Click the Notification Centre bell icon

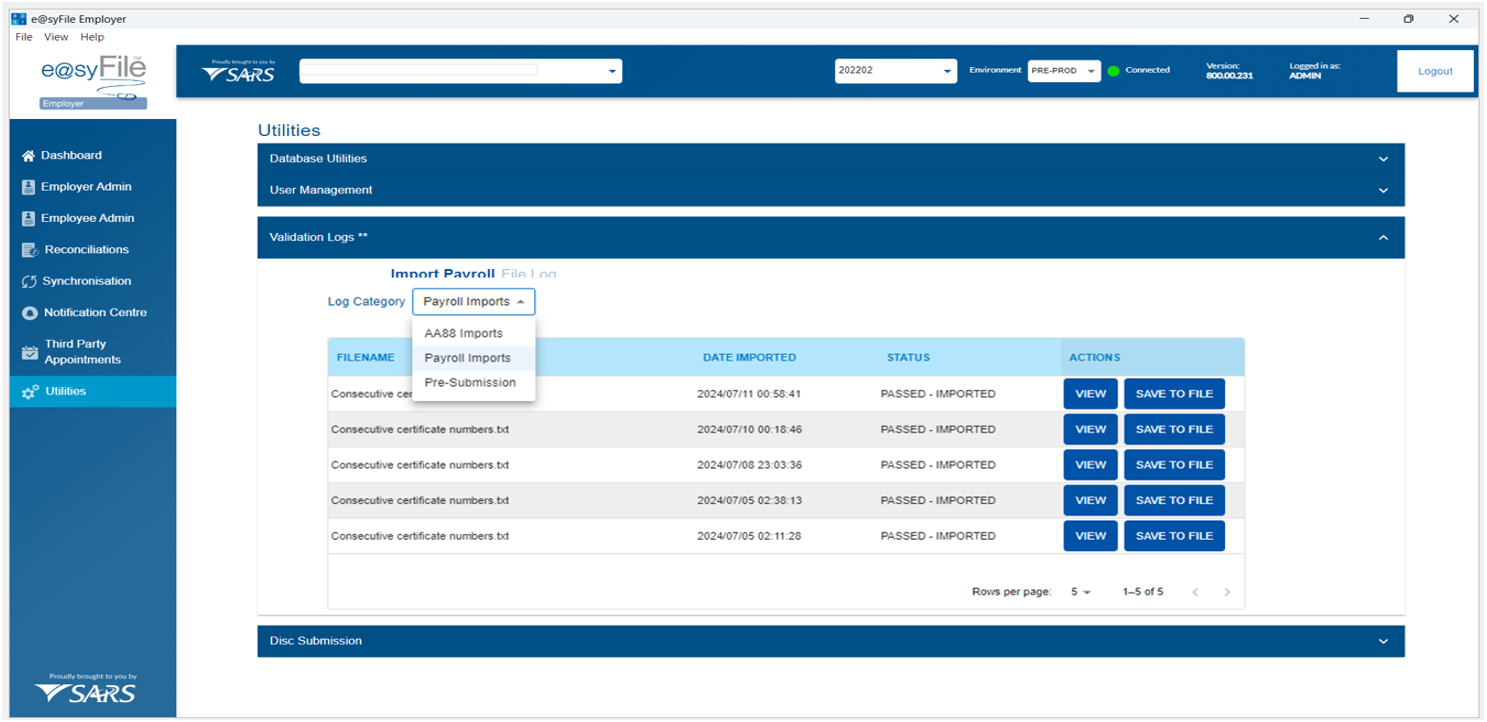[x=29, y=313]
